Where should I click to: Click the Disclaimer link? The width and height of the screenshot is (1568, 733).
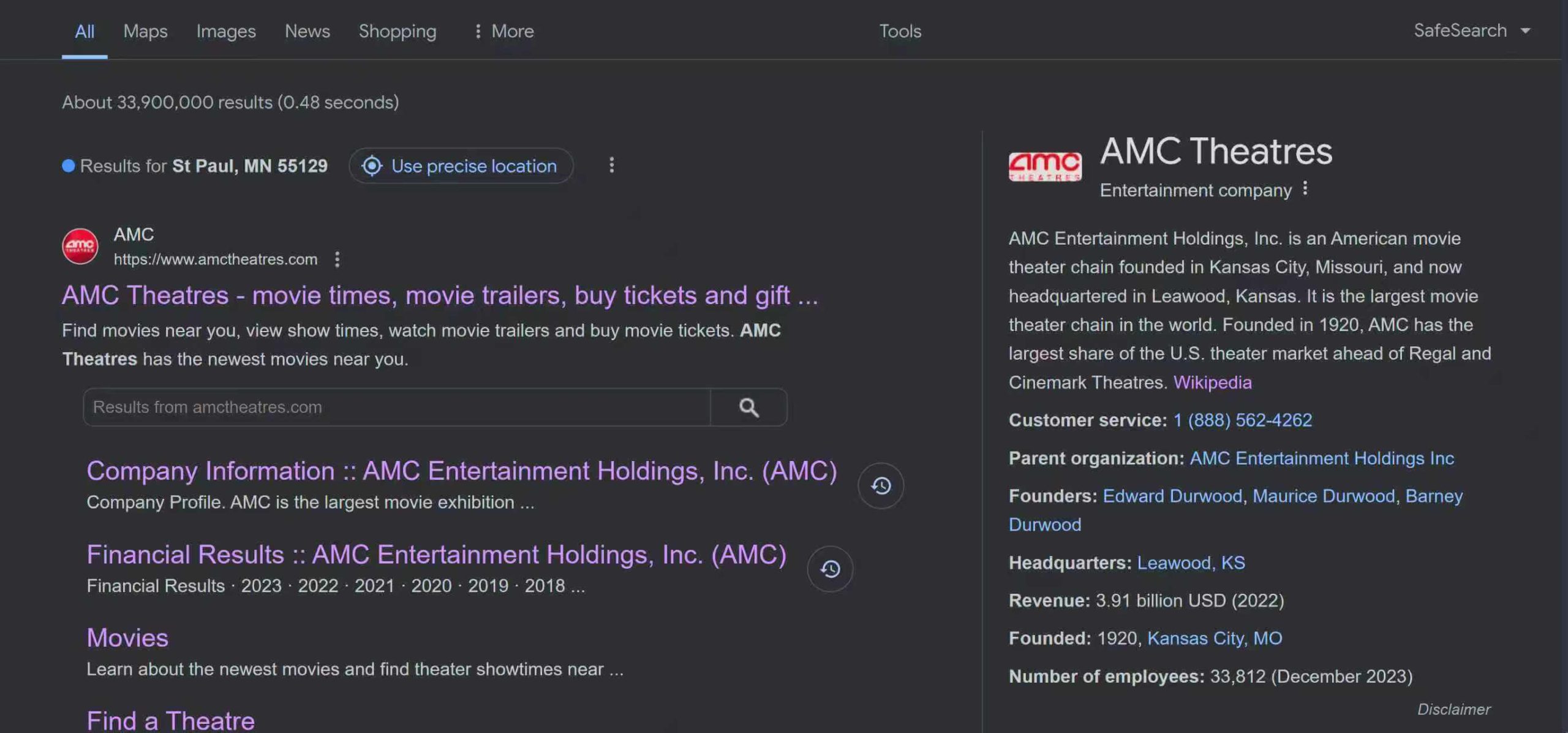click(1453, 709)
